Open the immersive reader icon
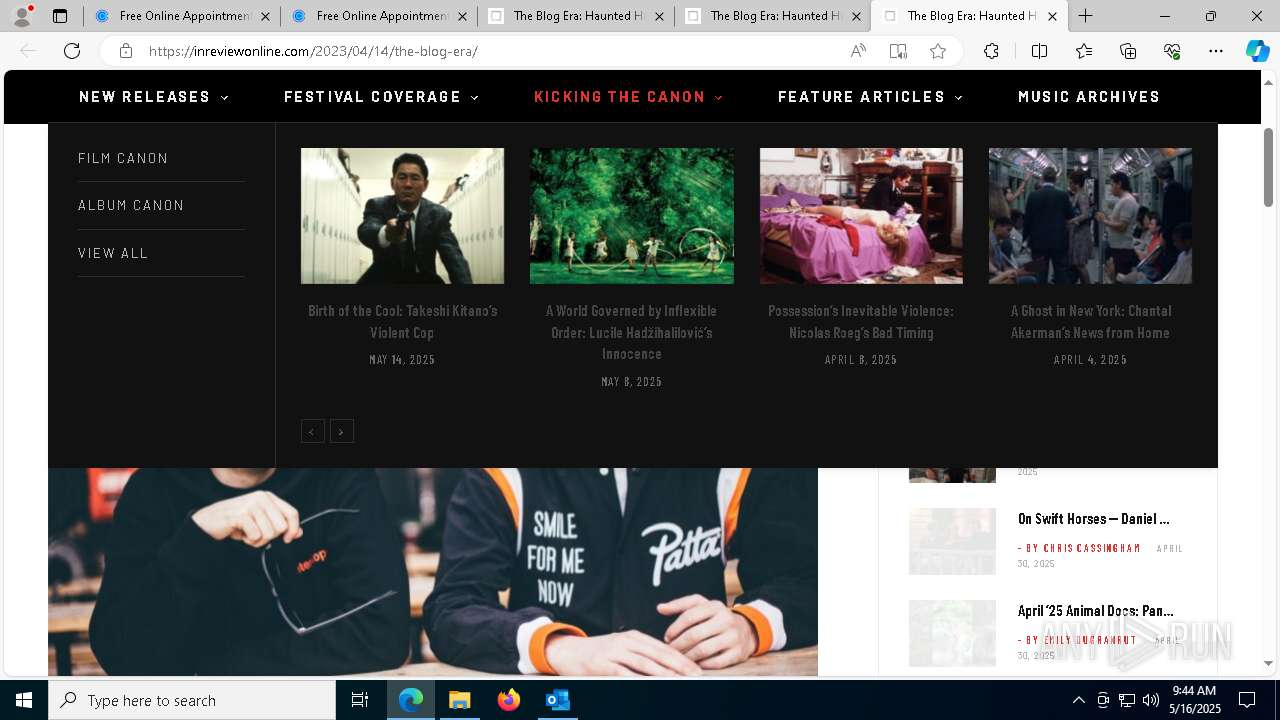Screen dimensions: 1280x720 click(x=898, y=51)
